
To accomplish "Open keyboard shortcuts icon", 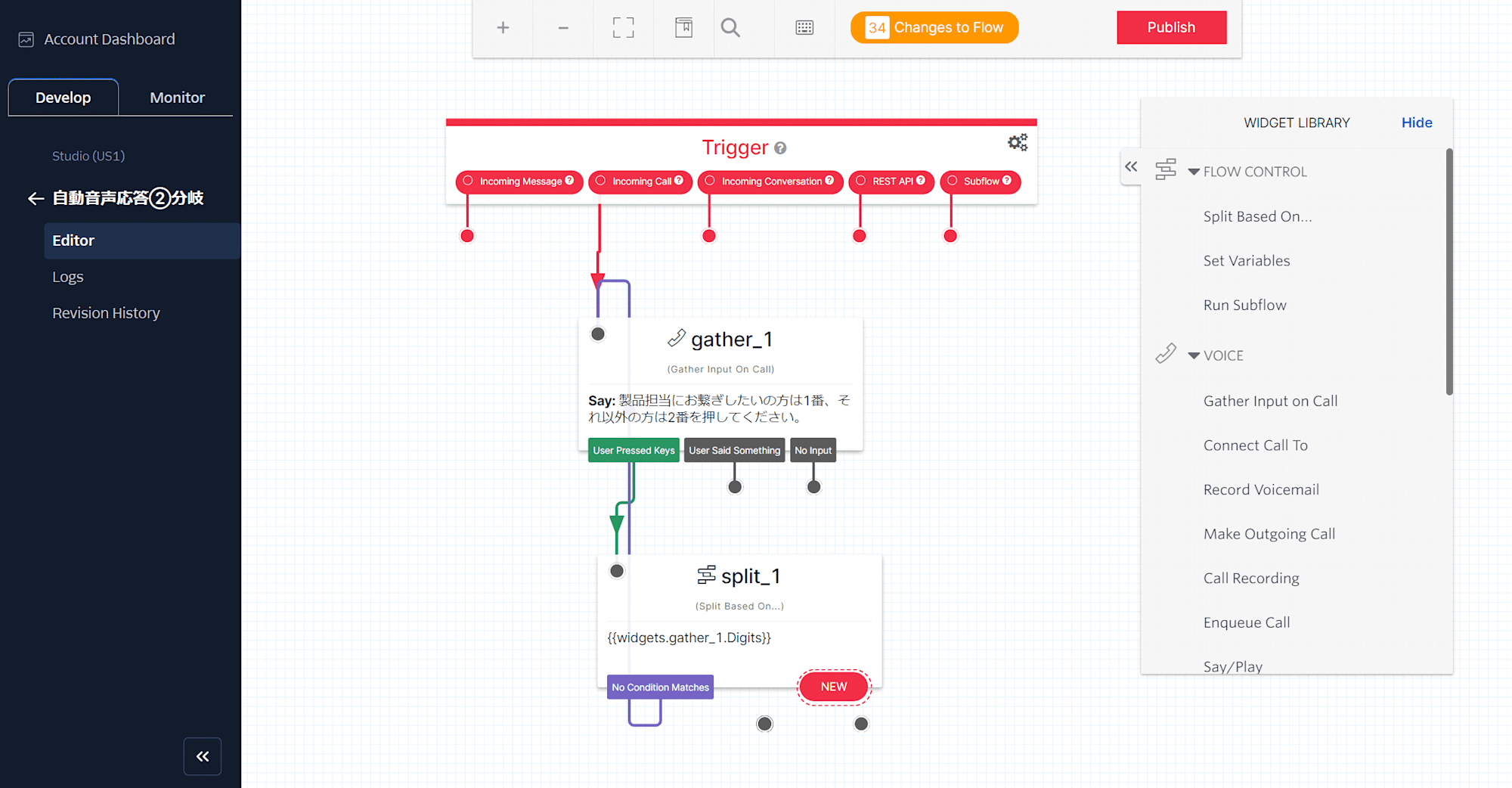I will (x=804, y=28).
